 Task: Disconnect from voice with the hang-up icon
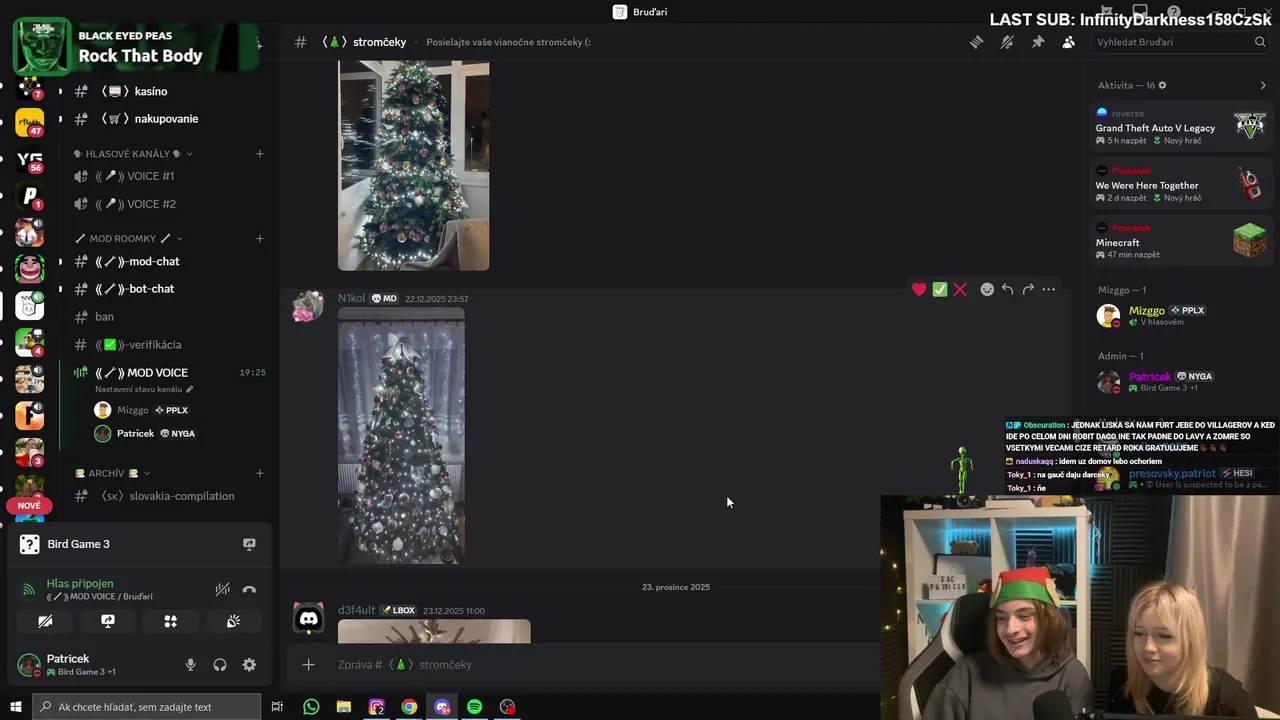(249, 589)
